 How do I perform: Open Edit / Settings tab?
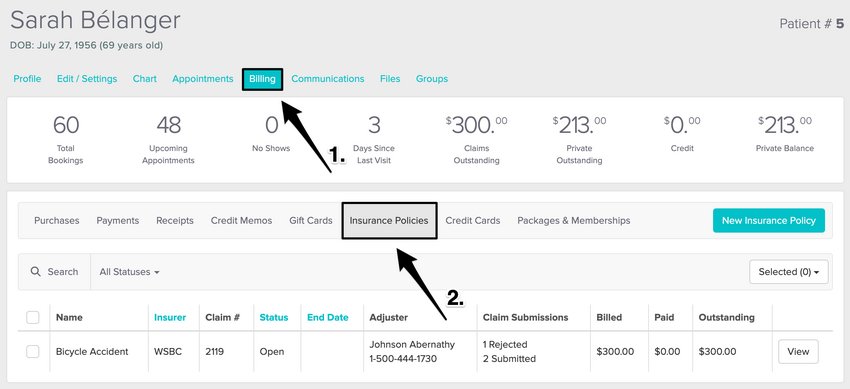coord(87,79)
